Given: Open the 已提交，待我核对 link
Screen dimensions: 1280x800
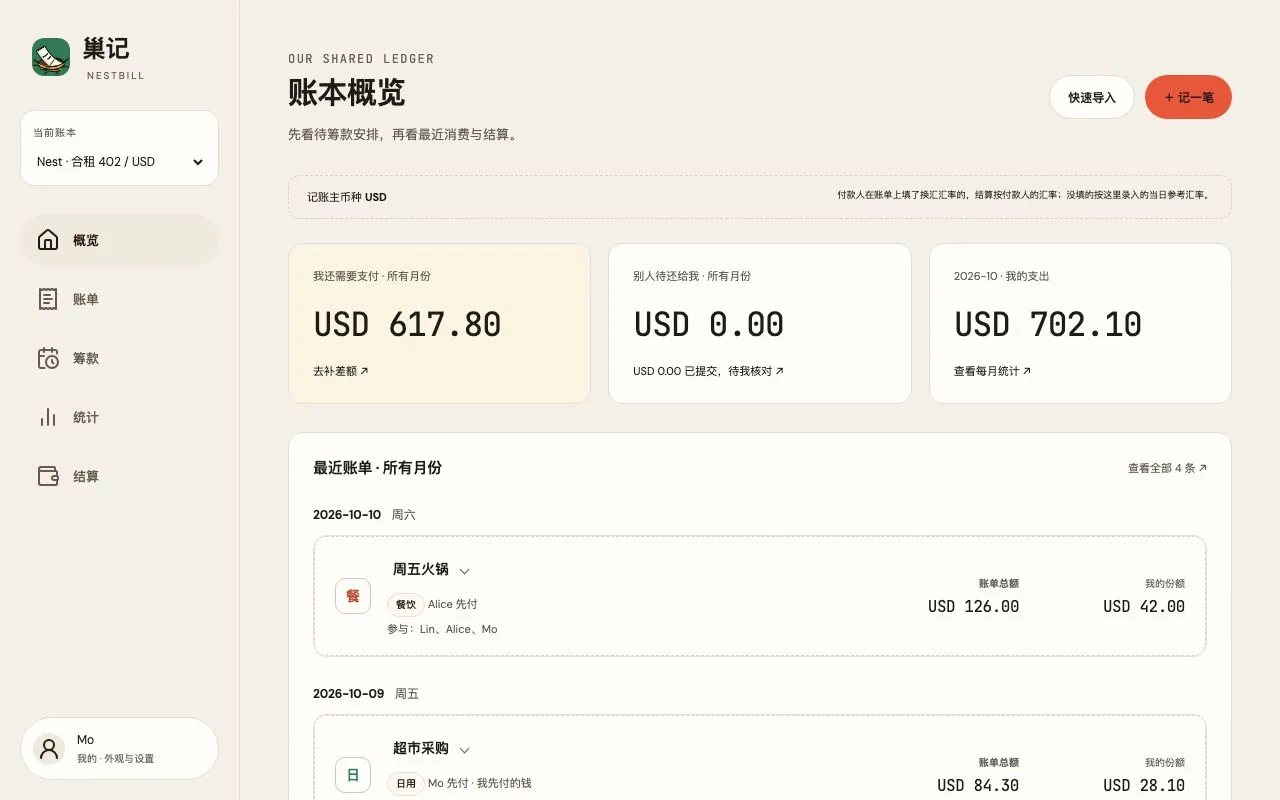Looking at the screenshot, I should [x=708, y=371].
